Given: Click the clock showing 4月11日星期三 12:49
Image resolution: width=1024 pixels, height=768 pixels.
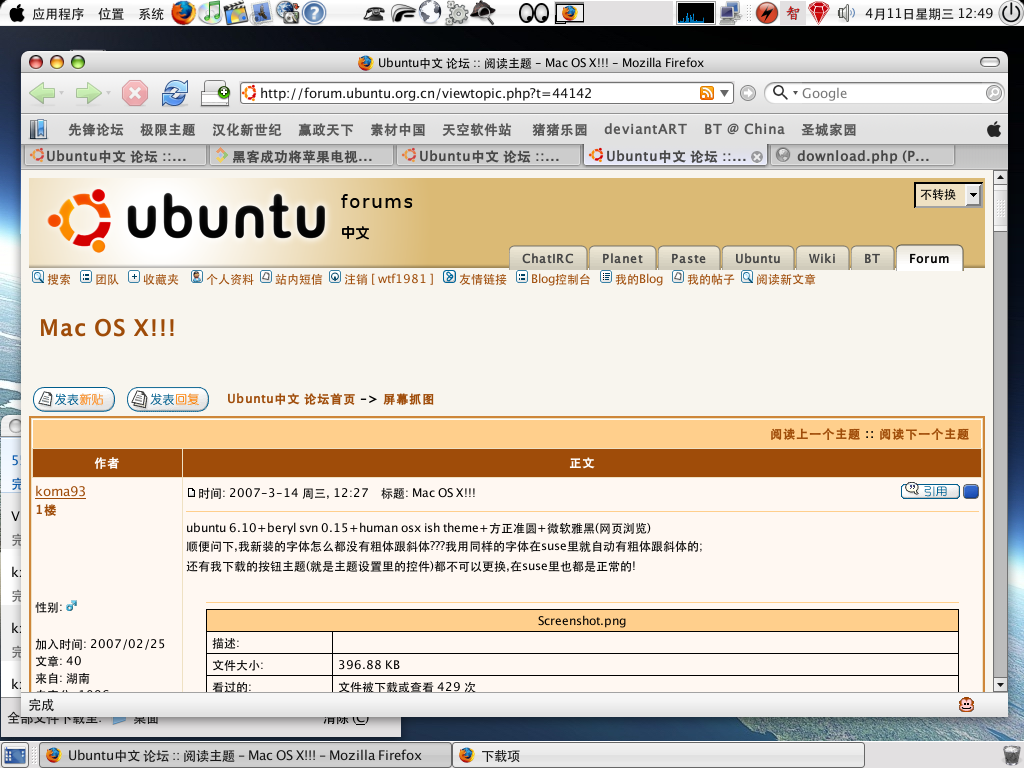Looking at the screenshot, I should click(929, 14).
